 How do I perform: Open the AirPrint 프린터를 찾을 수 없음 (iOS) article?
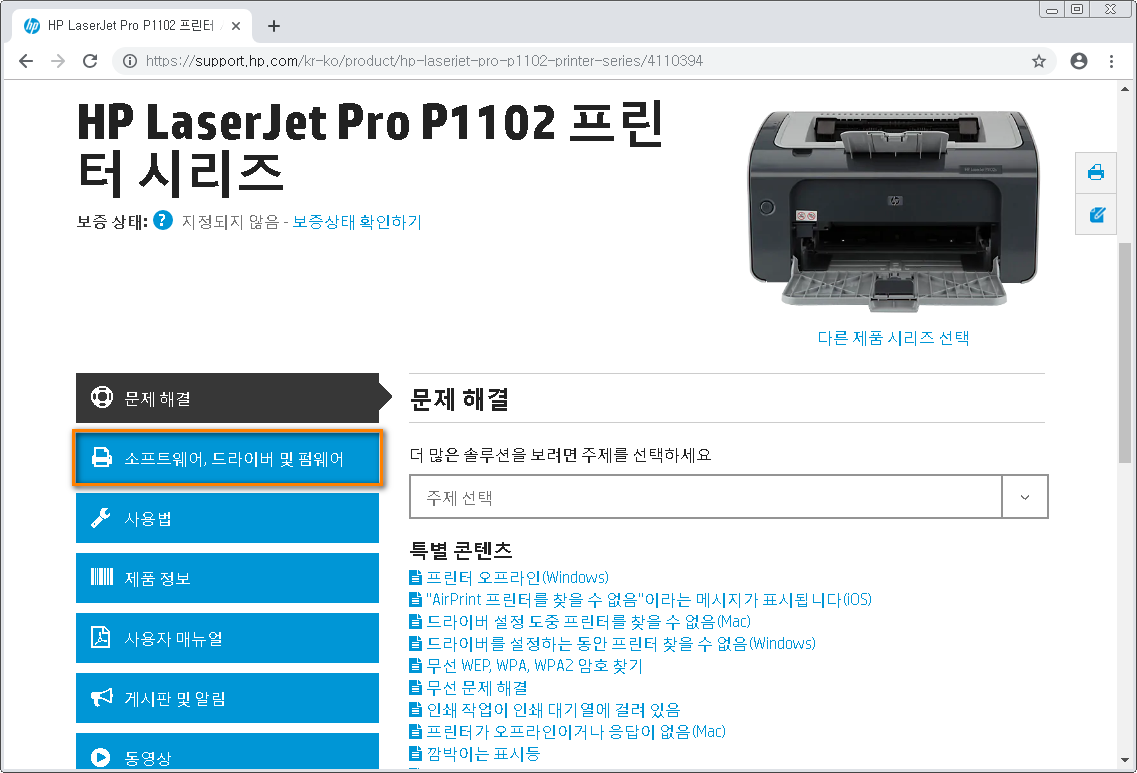pos(648,600)
